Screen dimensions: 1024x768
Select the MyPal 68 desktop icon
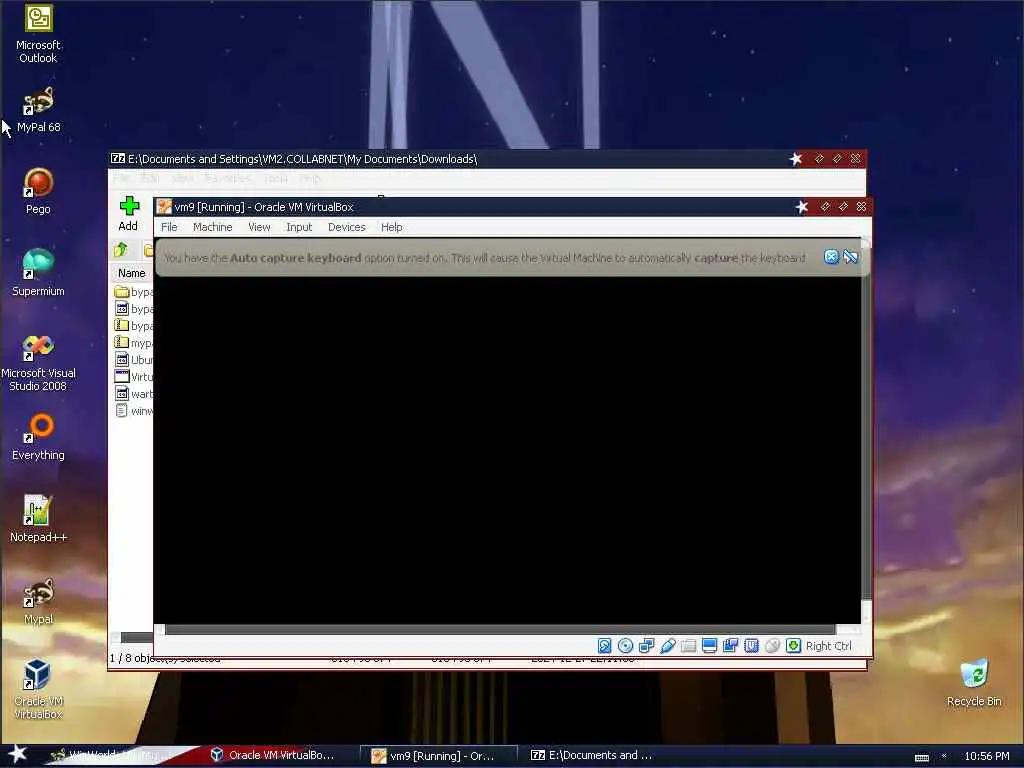(x=38, y=110)
